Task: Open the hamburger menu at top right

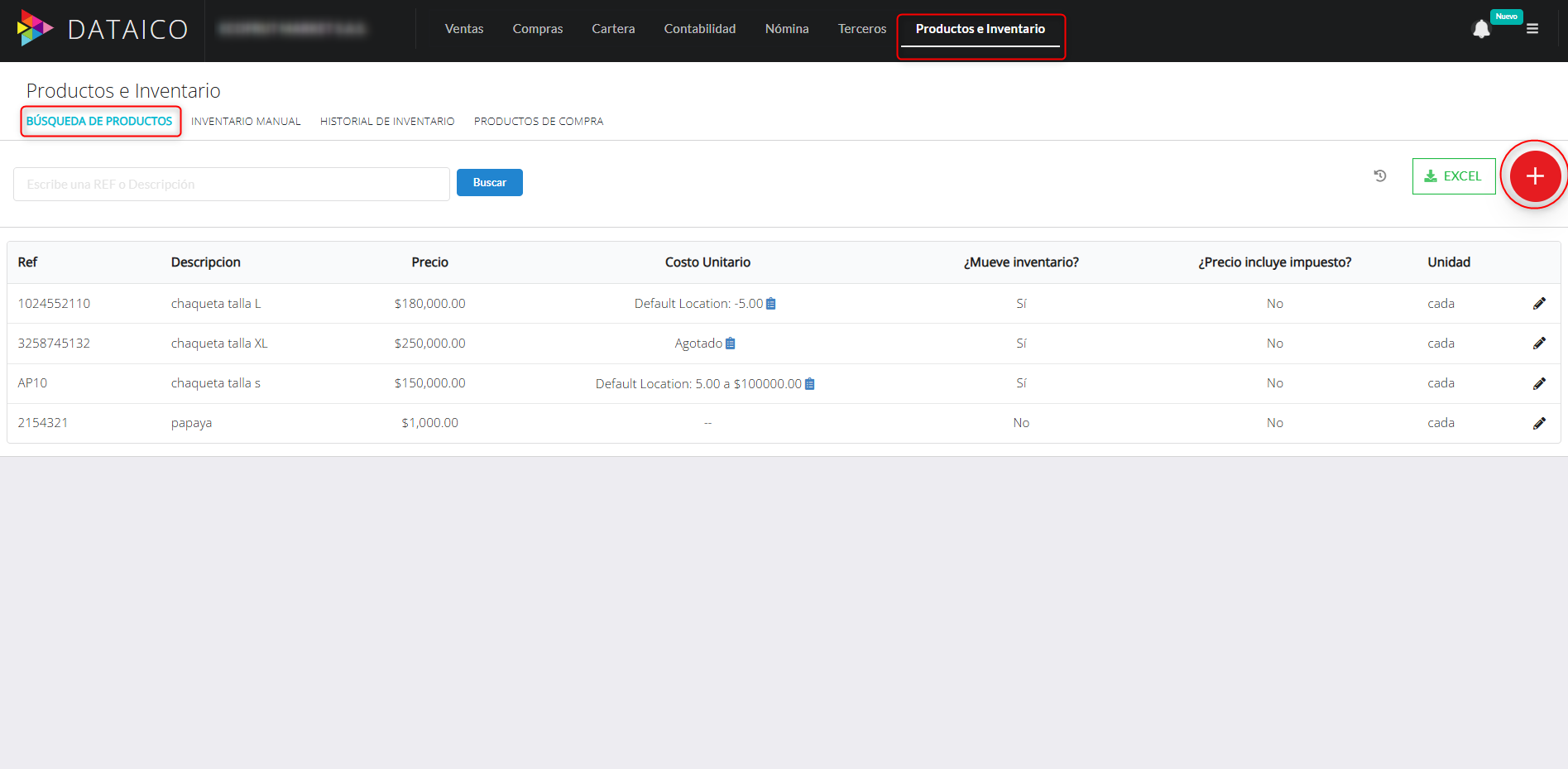Action: 1533,29
